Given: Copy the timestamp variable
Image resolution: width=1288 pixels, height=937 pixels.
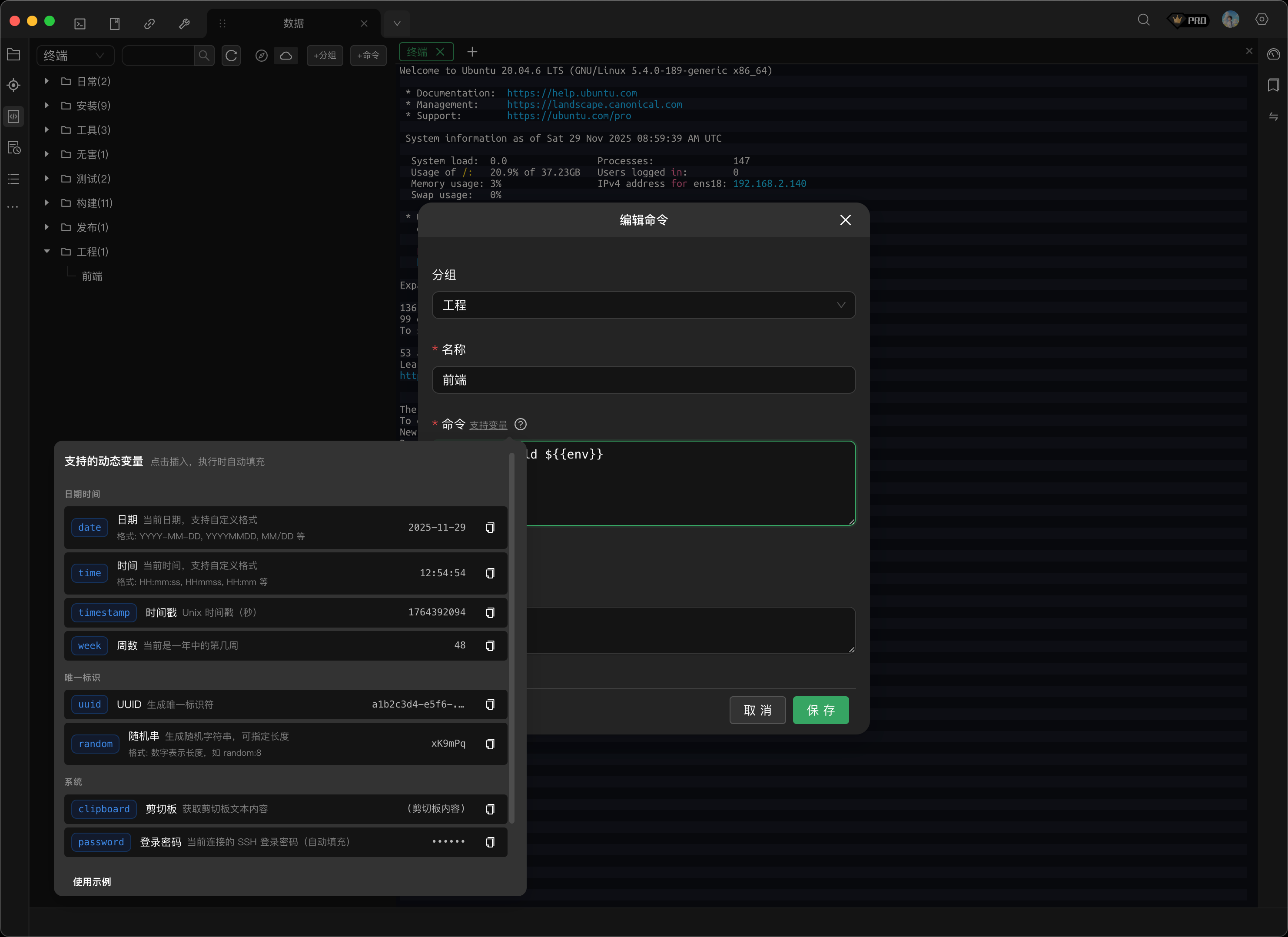Looking at the screenshot, I should 490,612.
